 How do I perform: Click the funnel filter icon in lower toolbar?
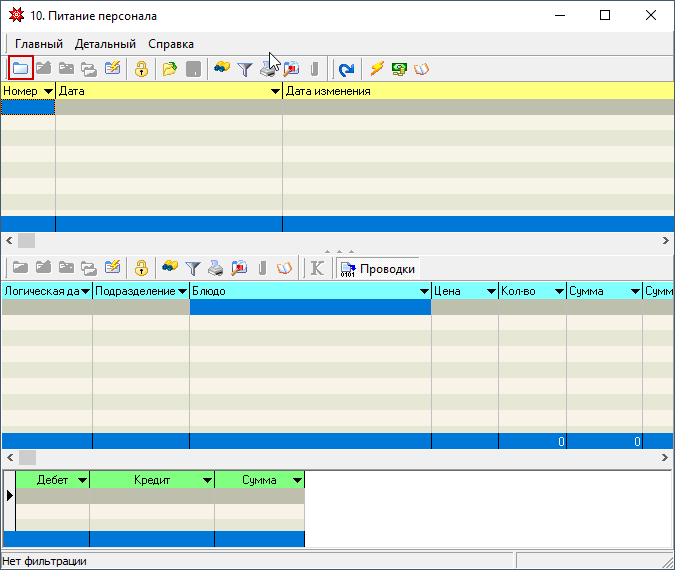coord(193,268)
